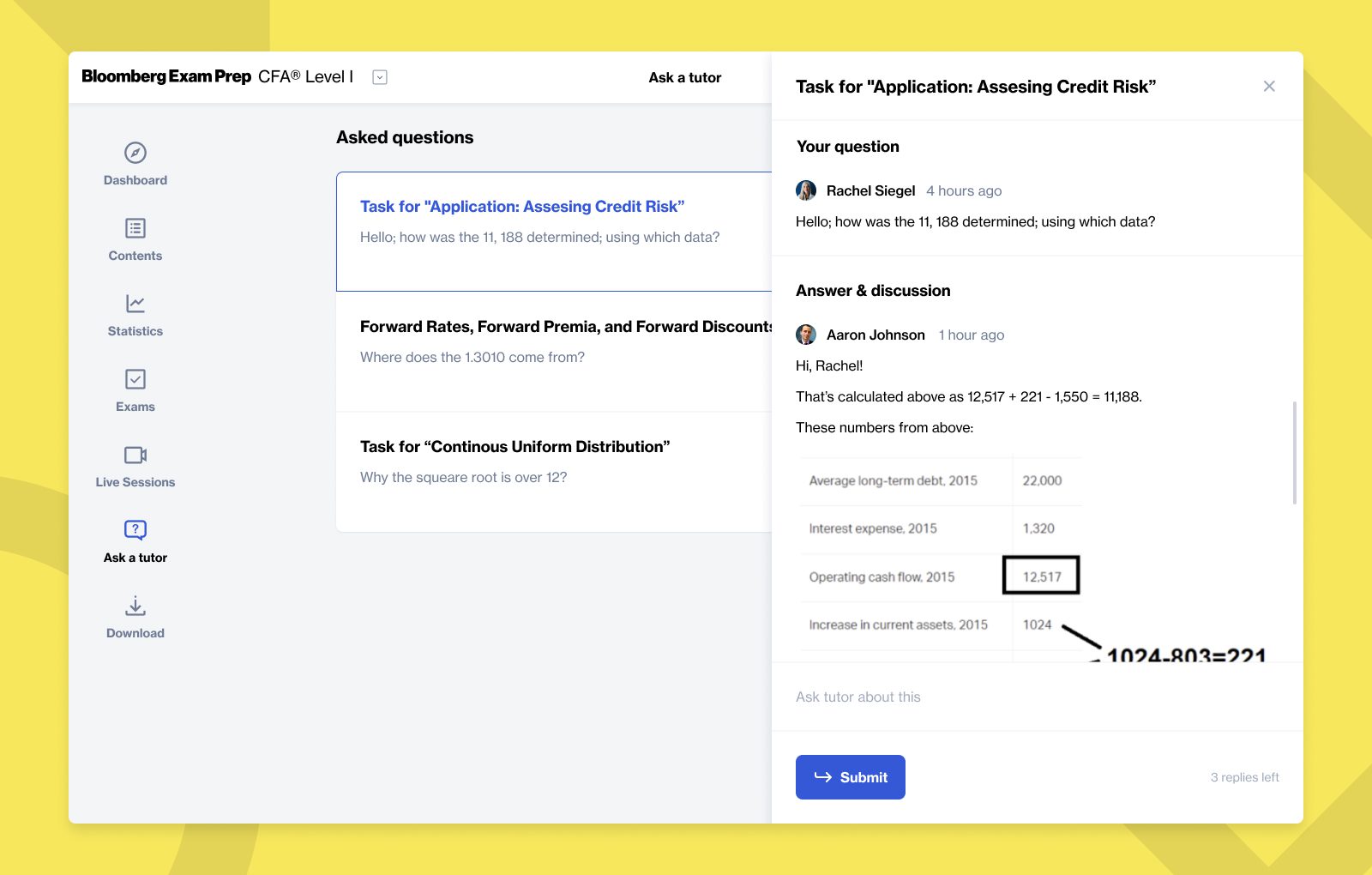This screenshot has height=875, width=1372.
Task: Click the Ask tutor about this field
Action: (1029, 697)
